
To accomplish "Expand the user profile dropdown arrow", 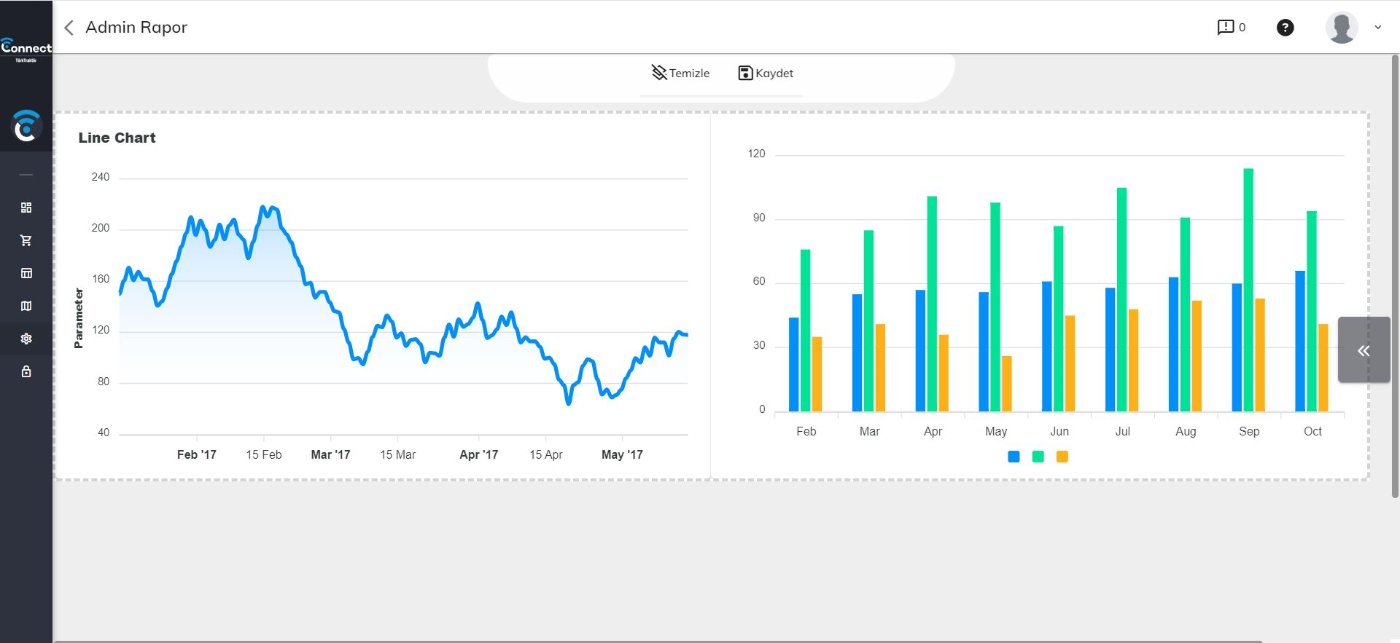I will (x=1377, y=28).
